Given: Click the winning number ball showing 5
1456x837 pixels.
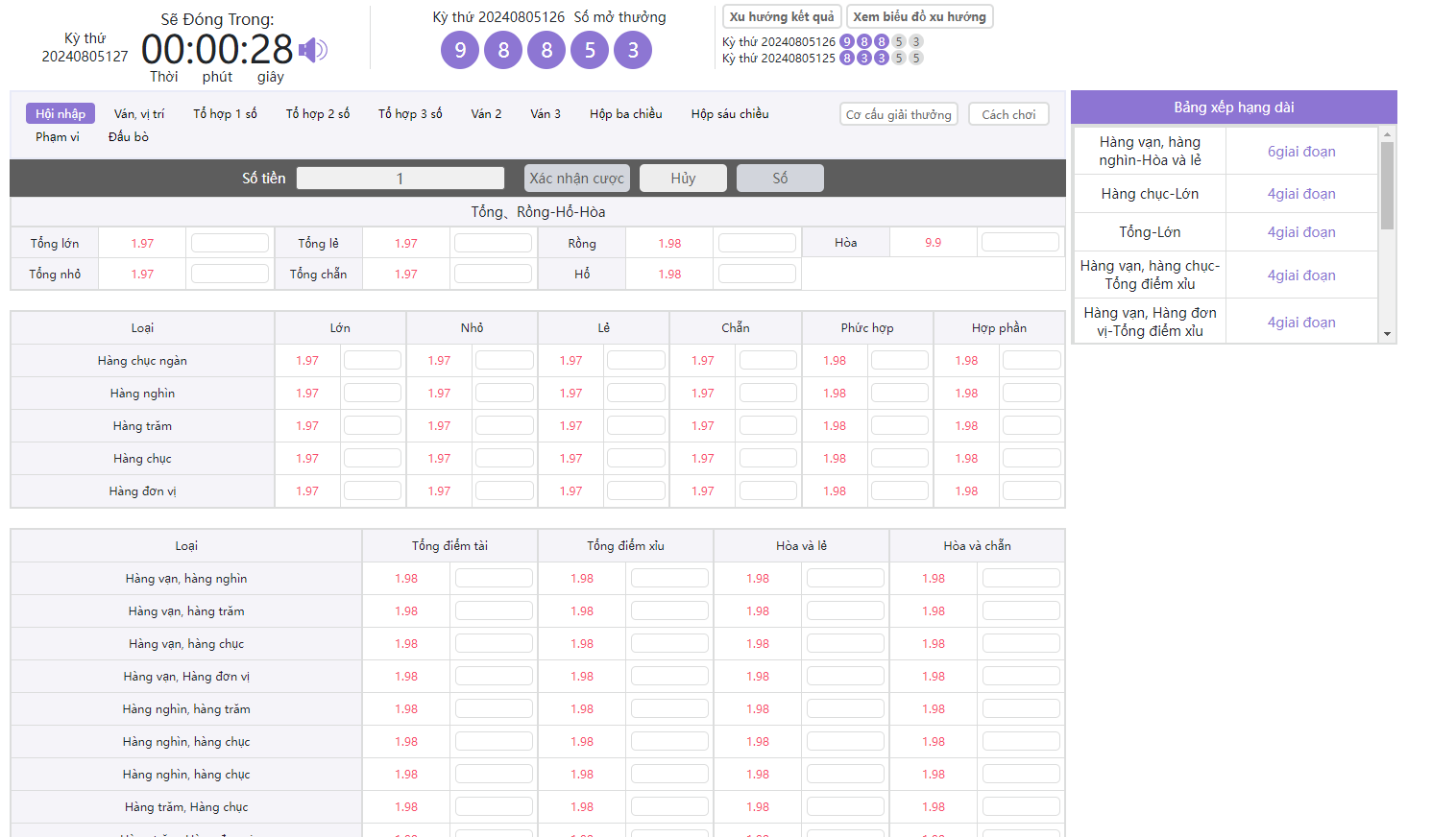Looking at the screenshot, I should (x=590, y=50).
